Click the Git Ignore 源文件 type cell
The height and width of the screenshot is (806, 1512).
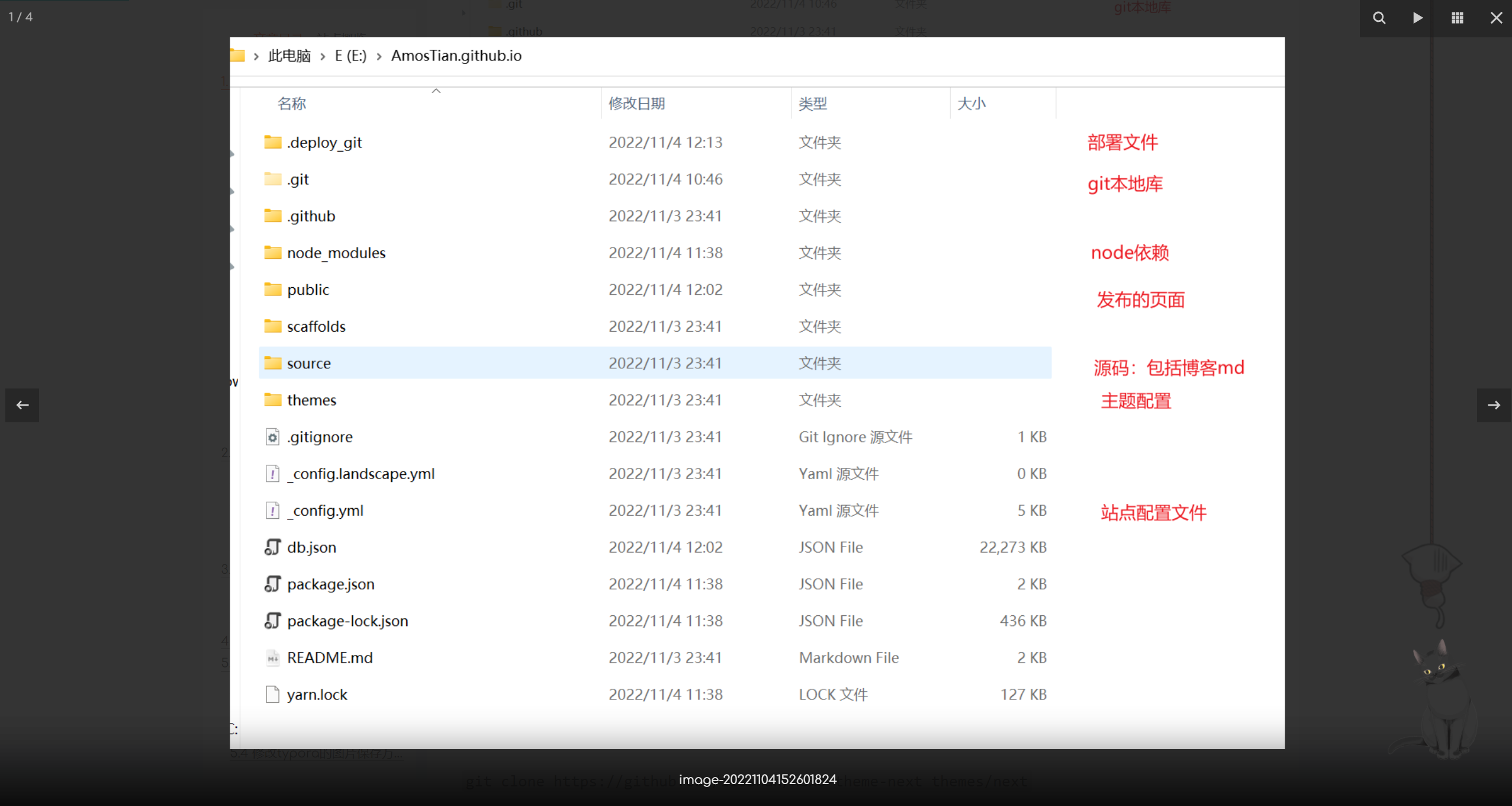click(855, 437)
